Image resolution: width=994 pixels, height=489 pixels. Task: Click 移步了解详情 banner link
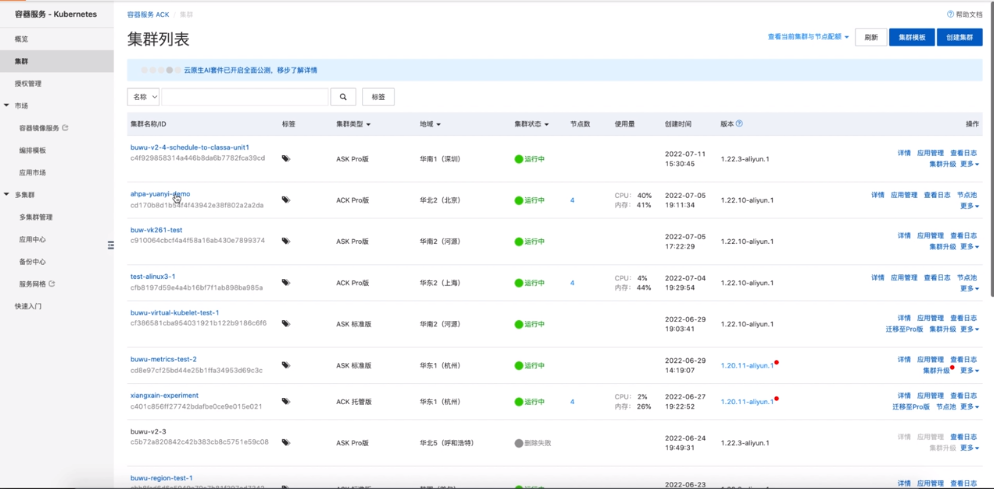click(x=296, y=70)
